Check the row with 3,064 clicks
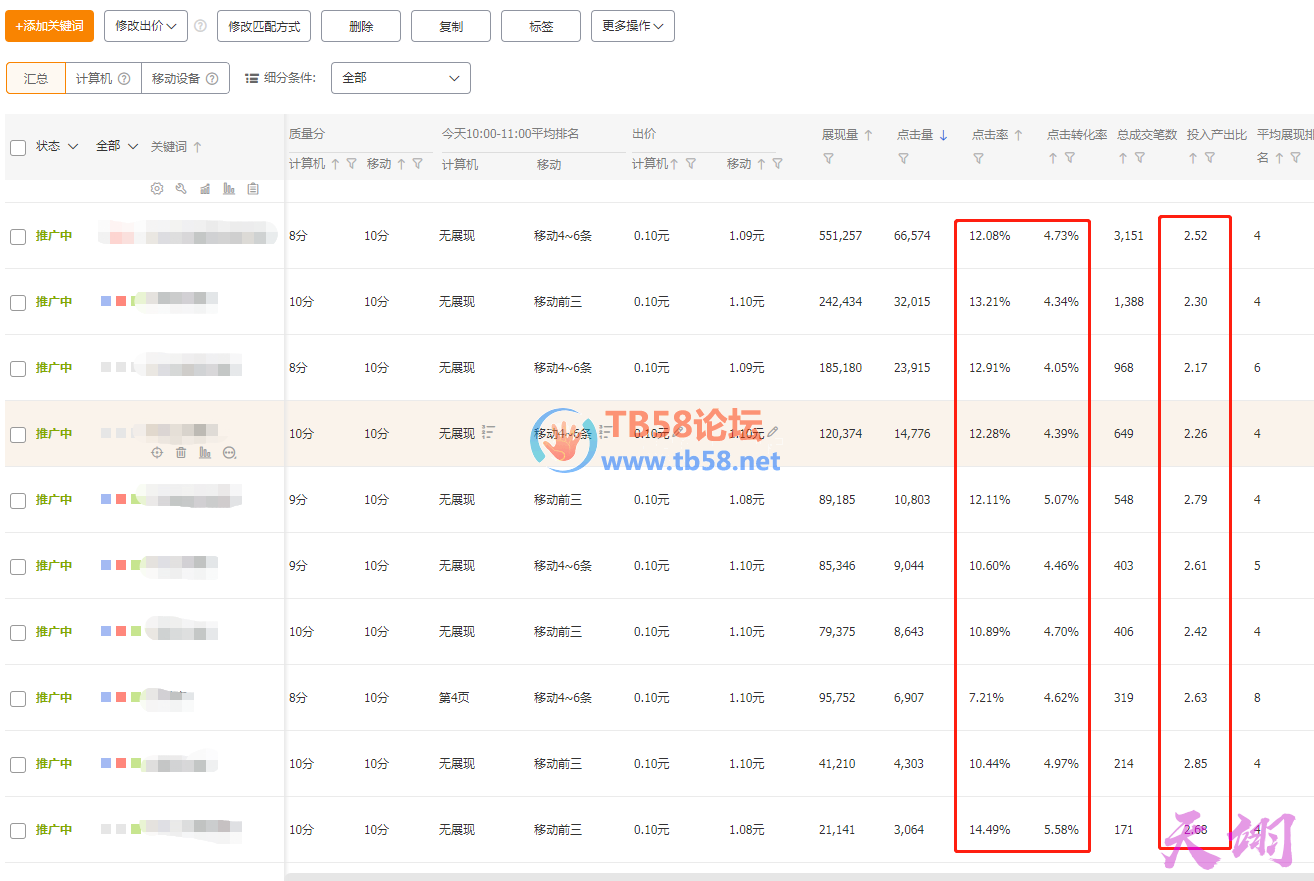This screenshot has height=881, width=1314. (18, 830)
